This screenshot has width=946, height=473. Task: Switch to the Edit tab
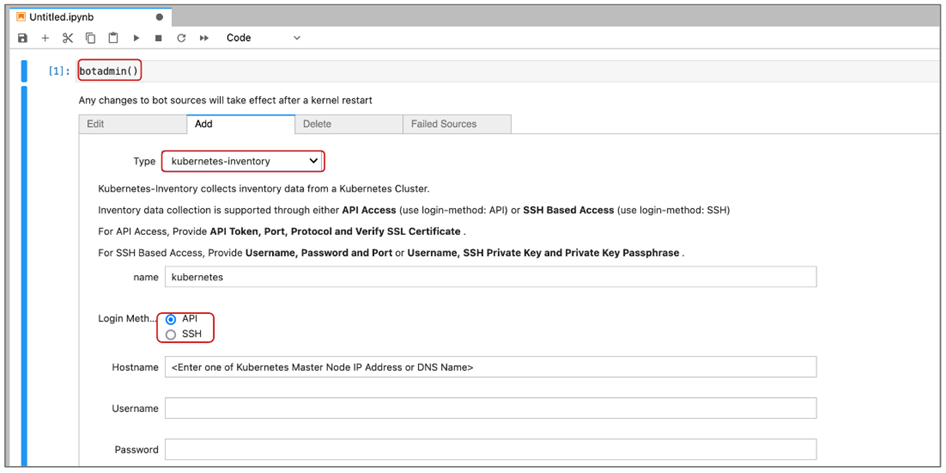pos(132,124)
